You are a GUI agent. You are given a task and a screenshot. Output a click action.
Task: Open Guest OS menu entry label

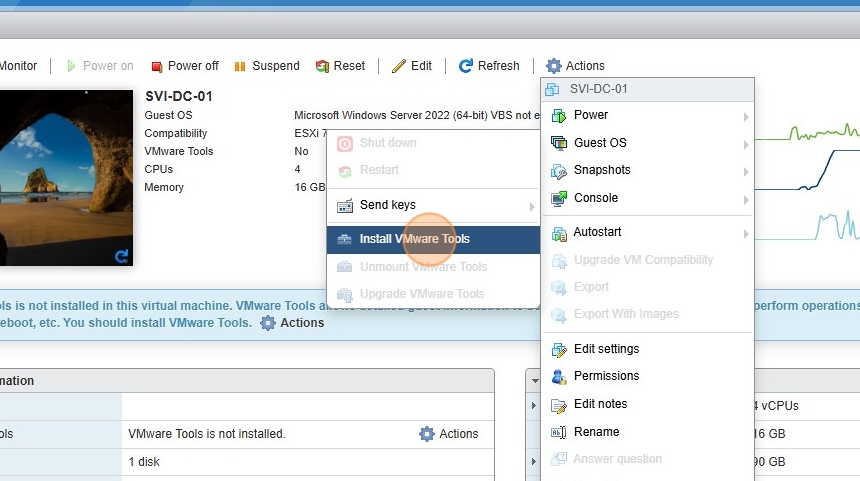(x=600, y=143)
